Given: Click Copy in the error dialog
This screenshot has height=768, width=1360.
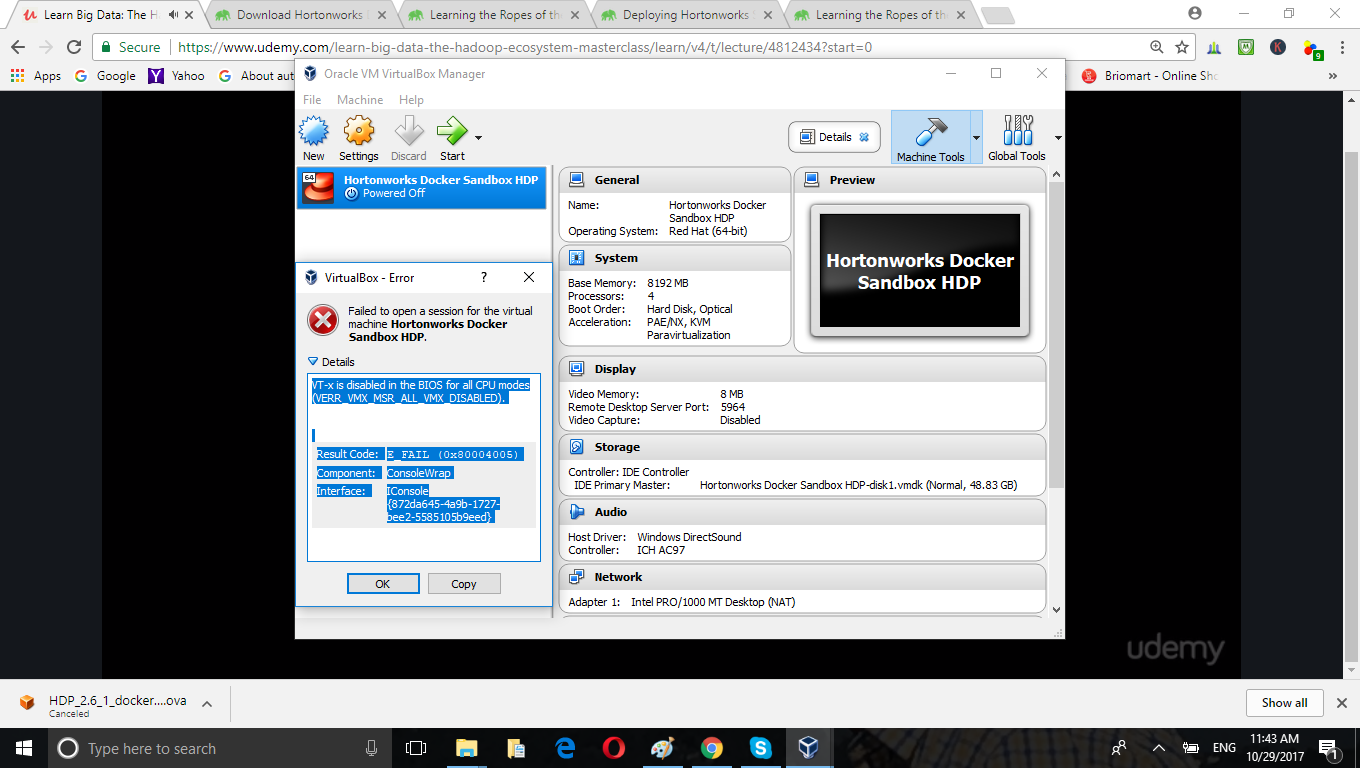Looking at the screenshot, I should tap(464, 584).
